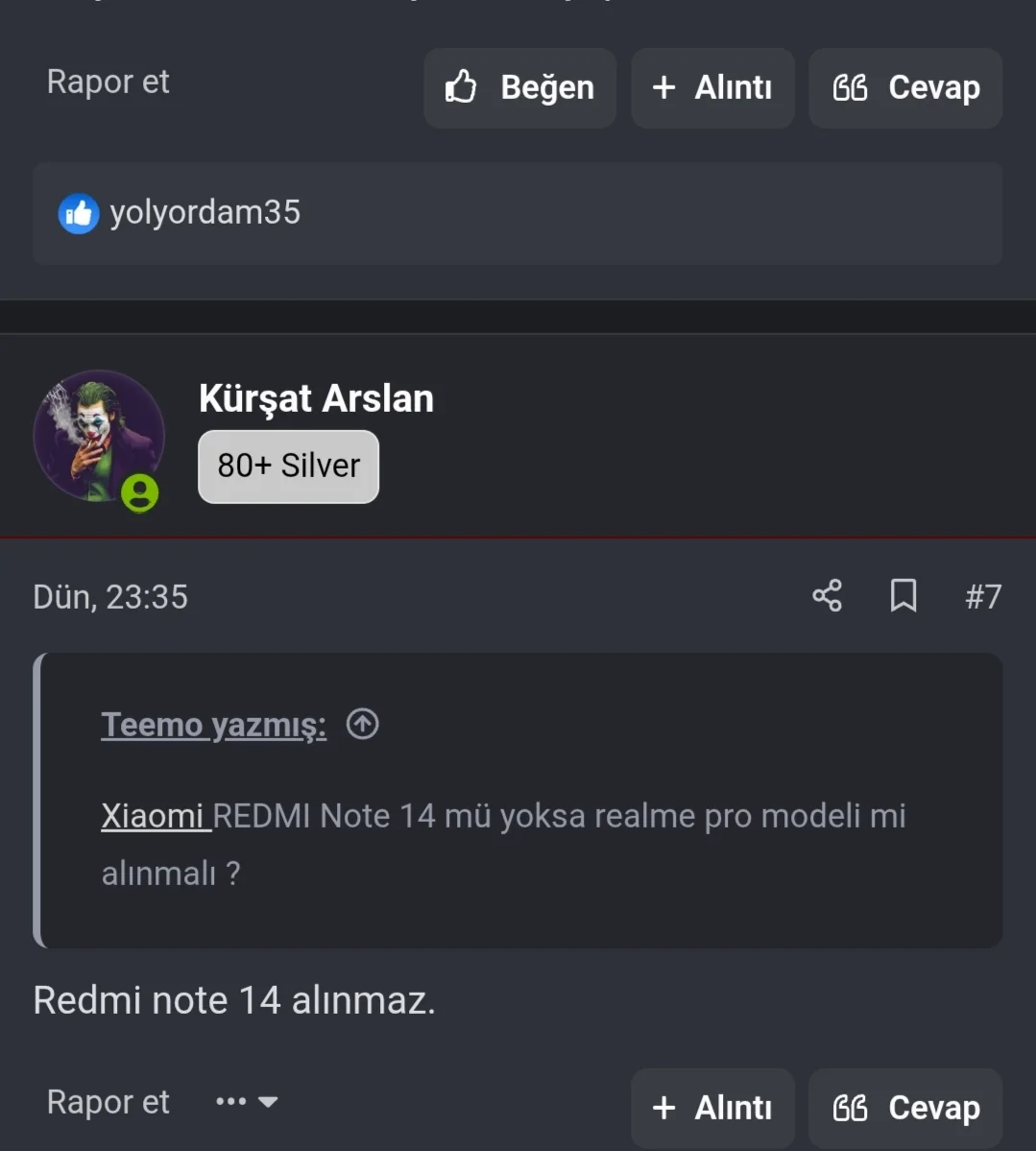
Task: Open the Dün, 23:35 timestamp link
Action: pyautogui.click(x=110, y=597)
